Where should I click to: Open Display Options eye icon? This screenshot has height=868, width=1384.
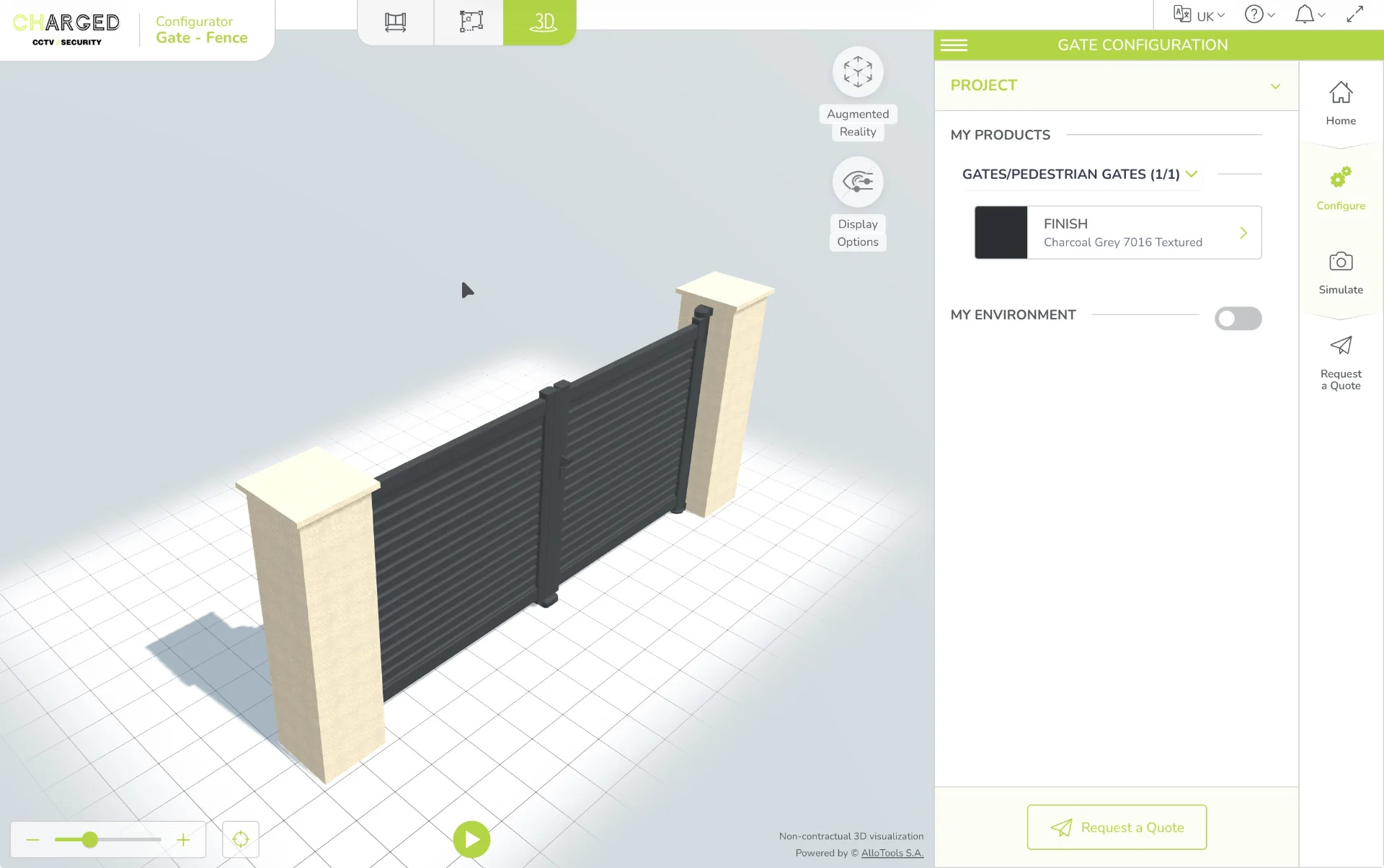click(x=858, y=182)
